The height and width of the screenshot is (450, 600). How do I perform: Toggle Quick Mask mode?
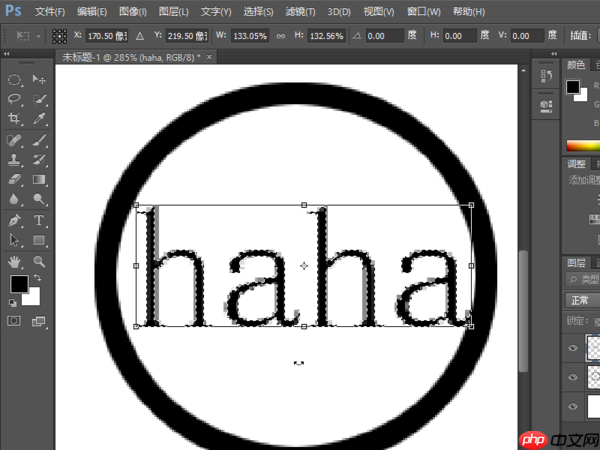14,321
